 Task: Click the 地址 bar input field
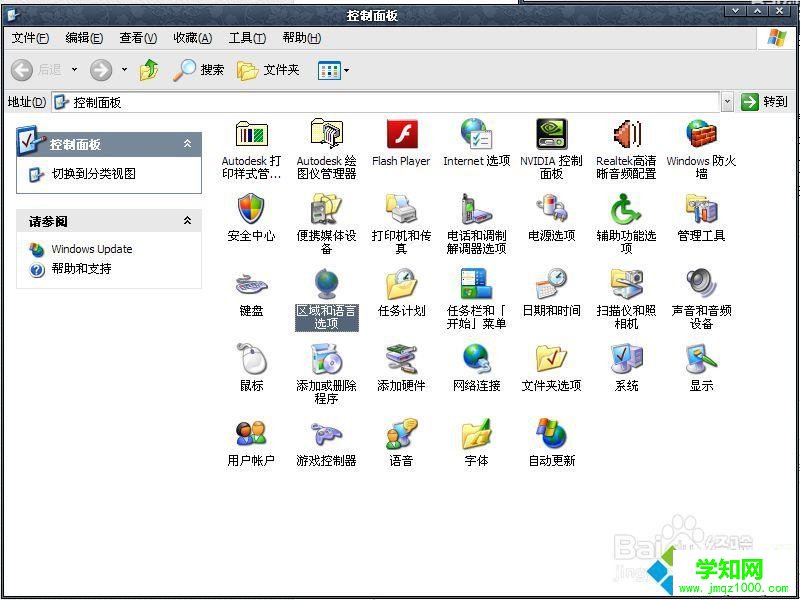pos(386,103)
